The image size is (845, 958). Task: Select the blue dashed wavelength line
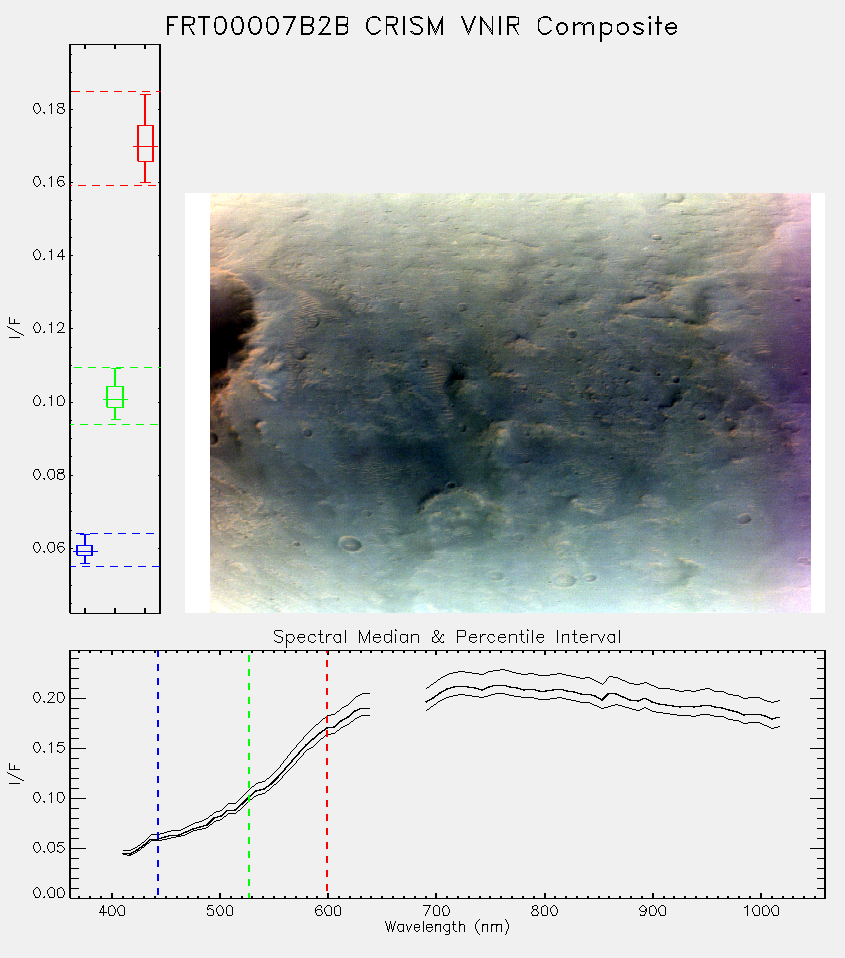click(158, 774)
